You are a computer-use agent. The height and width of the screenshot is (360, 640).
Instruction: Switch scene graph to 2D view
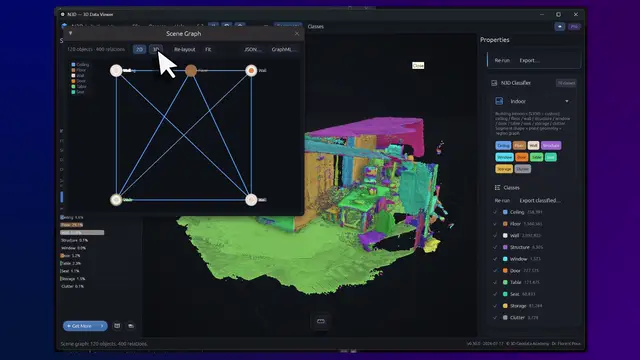tap(139, 49)
